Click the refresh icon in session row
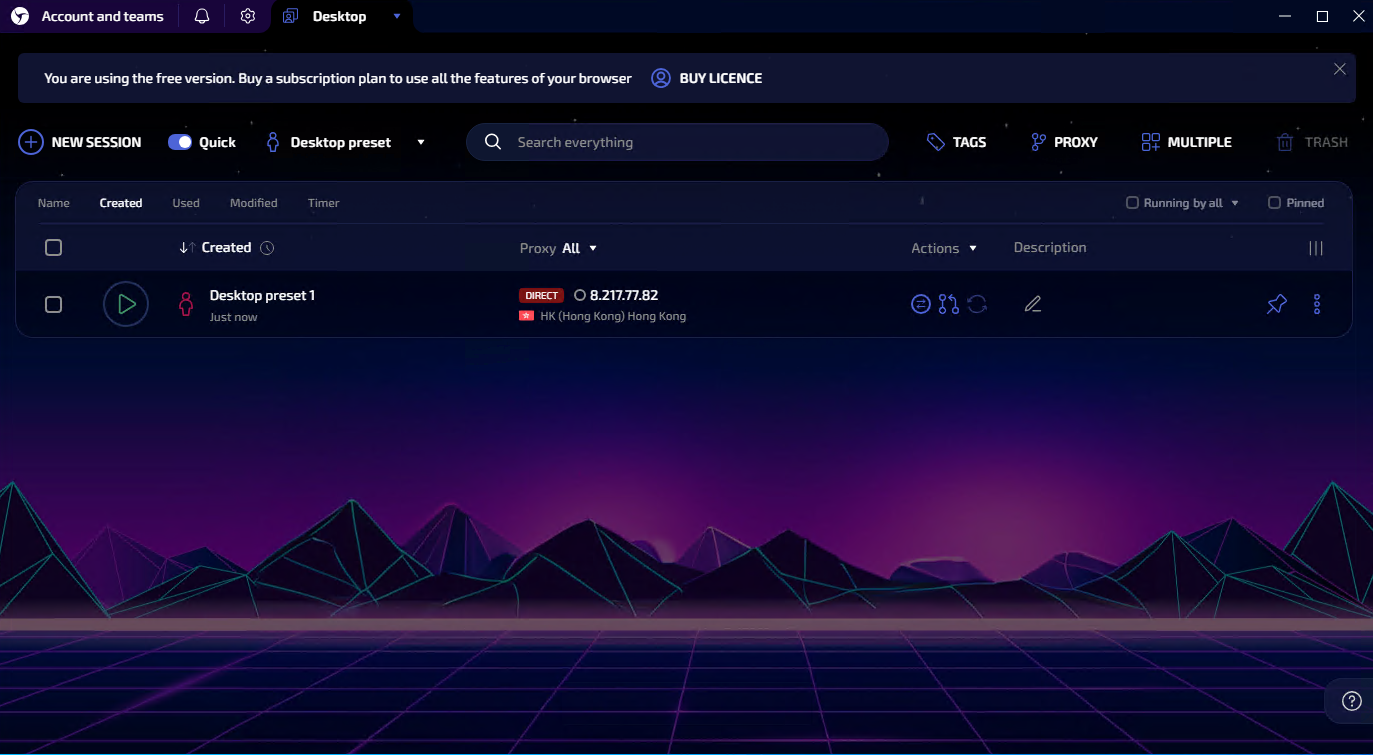 977,304
